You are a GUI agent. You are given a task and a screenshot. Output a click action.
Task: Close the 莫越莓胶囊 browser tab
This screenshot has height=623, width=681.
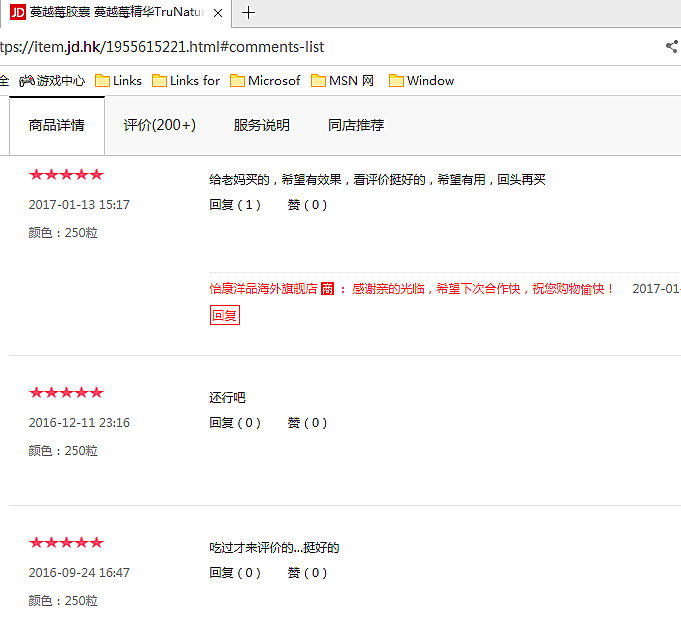point(218,13)
